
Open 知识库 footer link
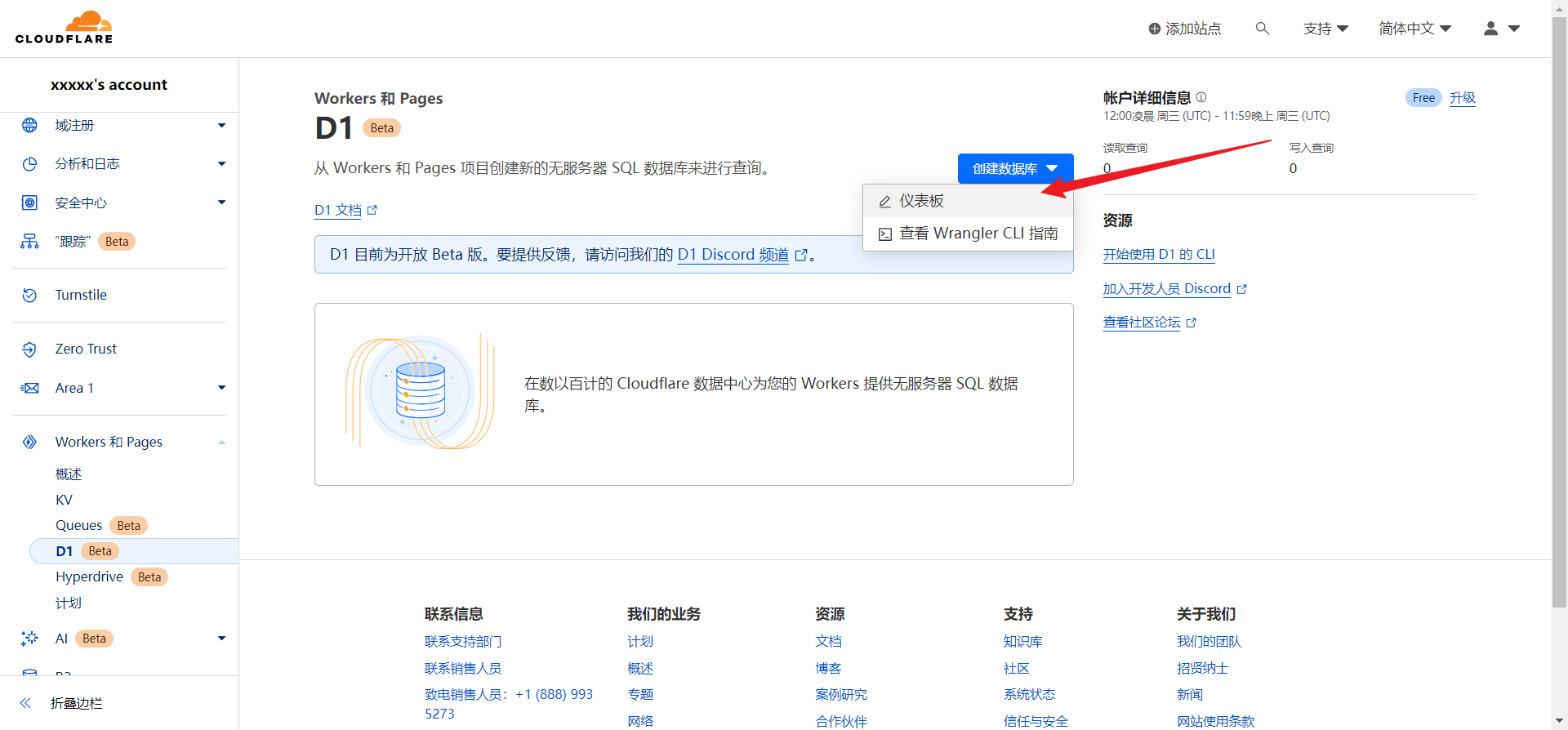(x=1022, y=642)
